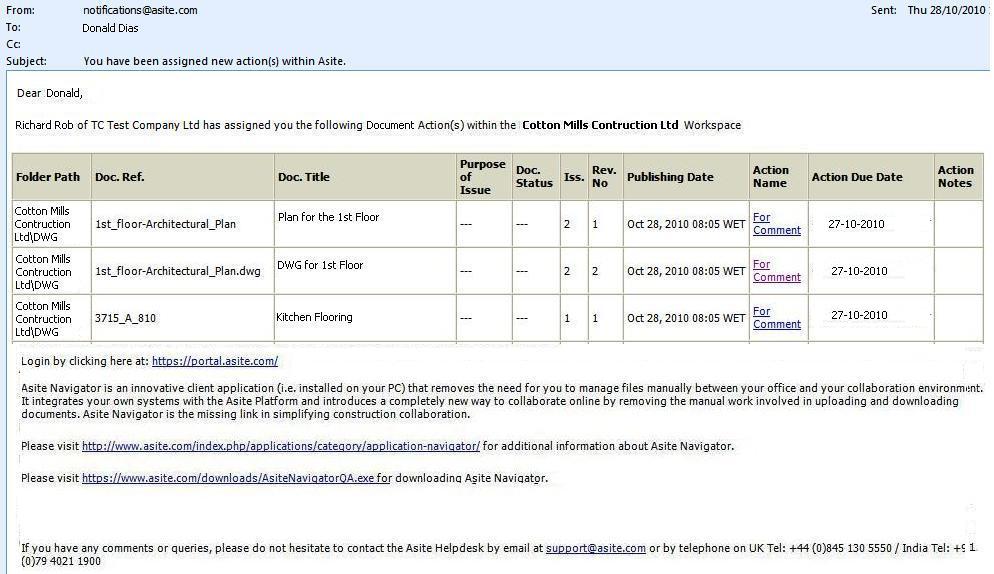Select the subject line text
The image size is (994, 574).
215,62
